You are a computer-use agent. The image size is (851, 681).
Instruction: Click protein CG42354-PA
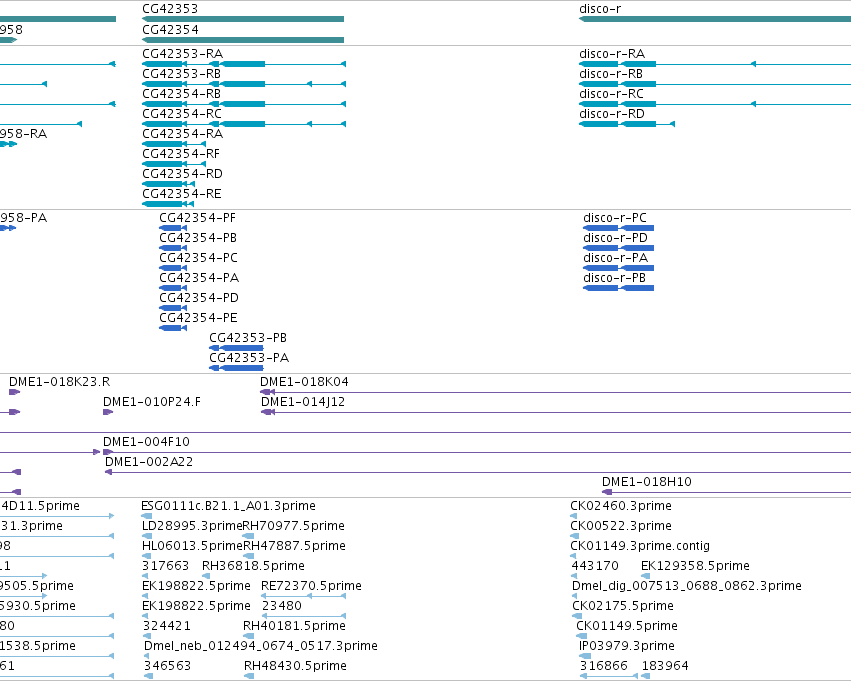[199, 278]
